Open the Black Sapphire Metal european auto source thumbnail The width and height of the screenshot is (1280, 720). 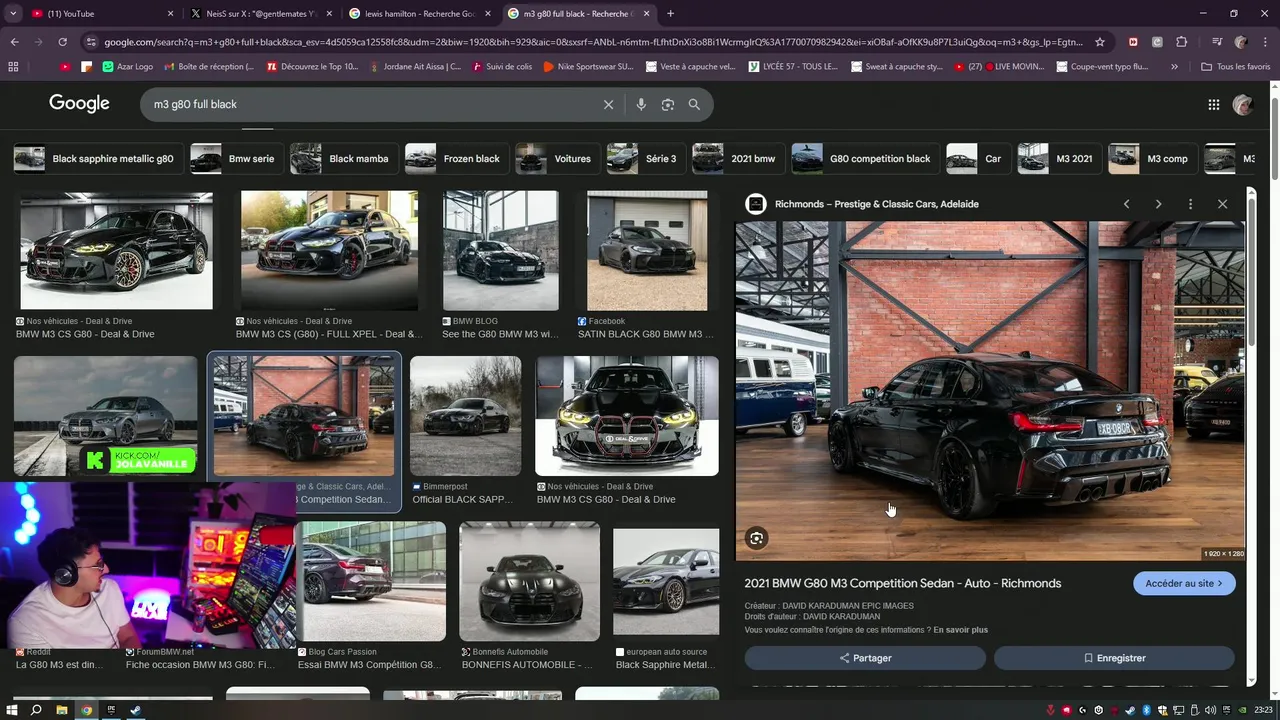tap(665, 581)
